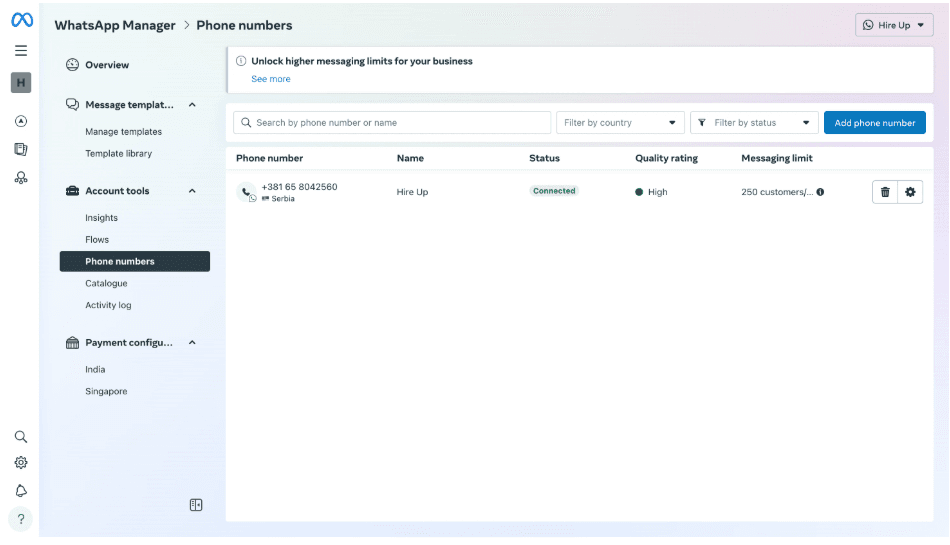This screenshot has height=545, width=950.
Task: Click the help question mark icon
Action: tap(21, 519)
